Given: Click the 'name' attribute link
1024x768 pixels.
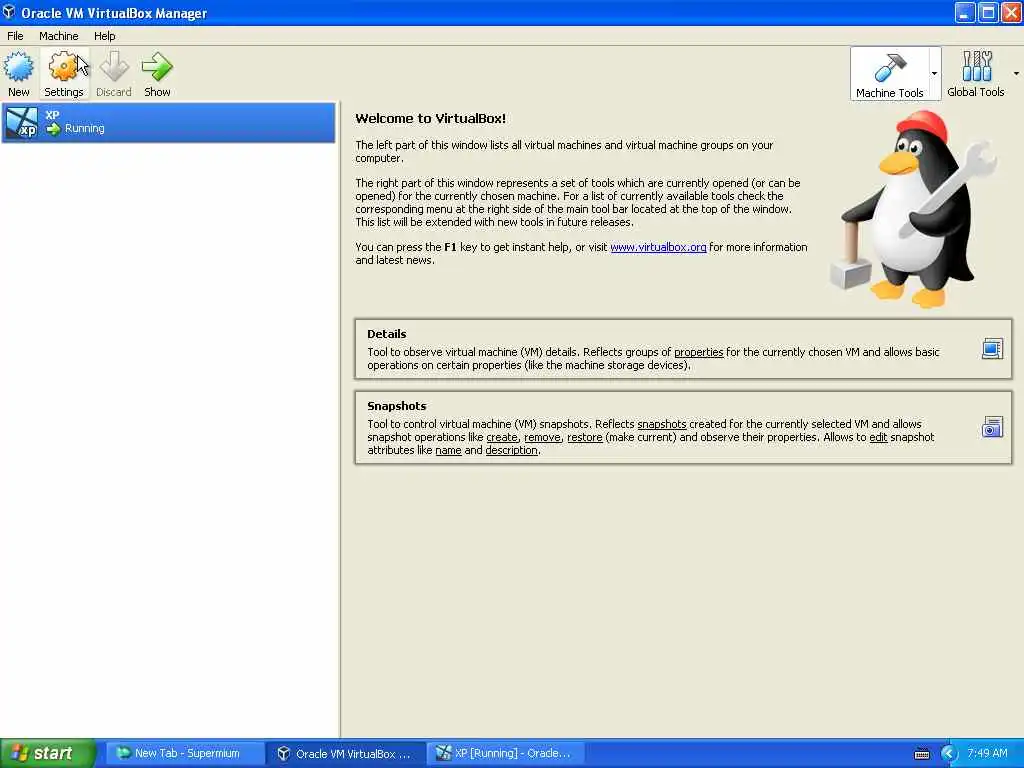Looking at the screenshot, I should point(448,450).
